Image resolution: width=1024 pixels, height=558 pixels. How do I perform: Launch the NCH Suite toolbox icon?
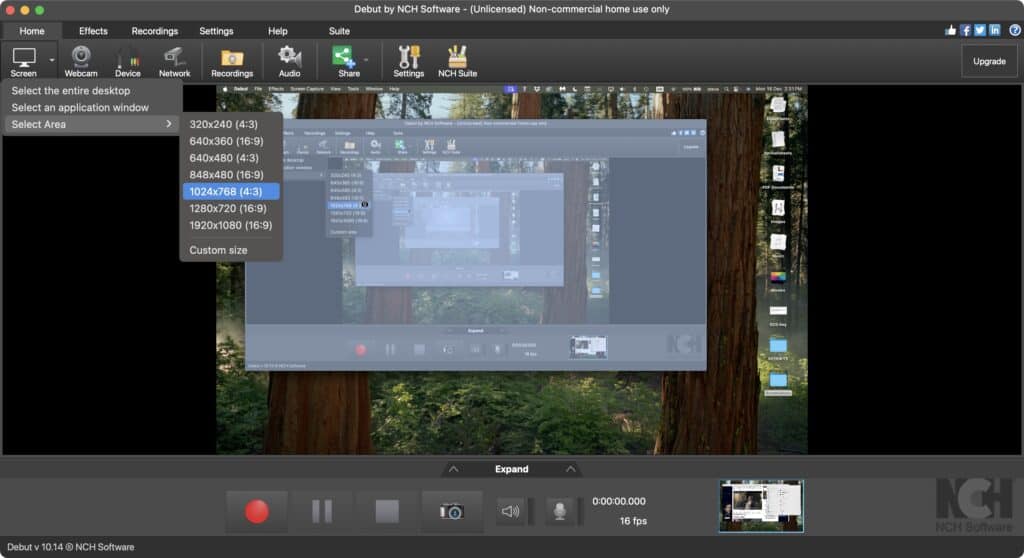457,61
